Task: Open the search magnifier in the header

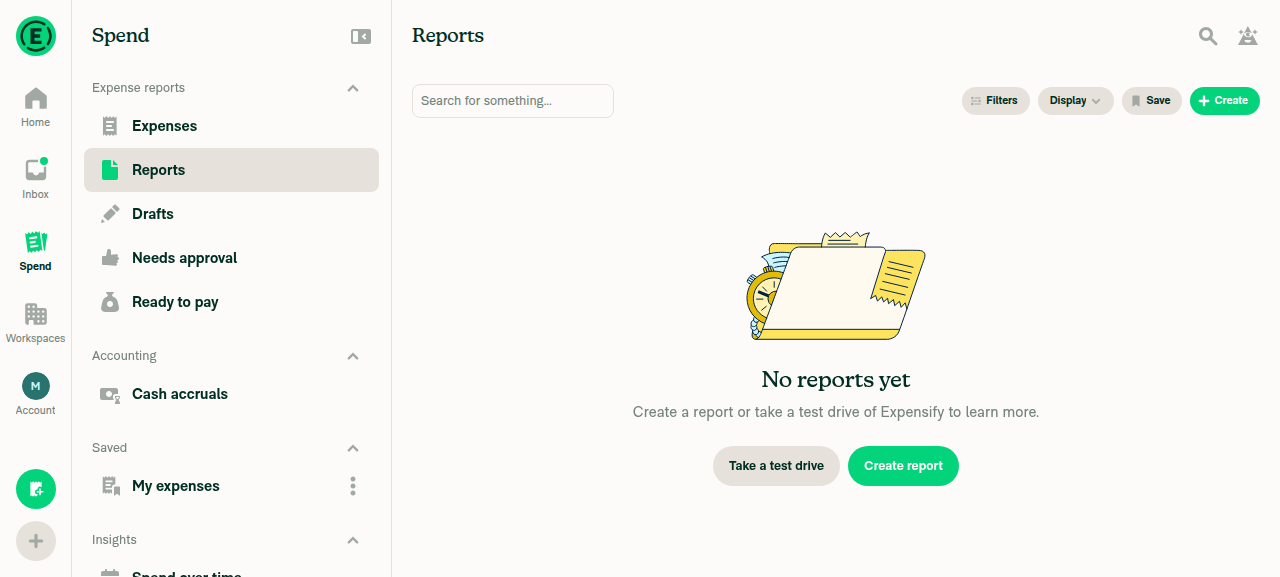Action: pyautogui.click(x=1208, y=36)
